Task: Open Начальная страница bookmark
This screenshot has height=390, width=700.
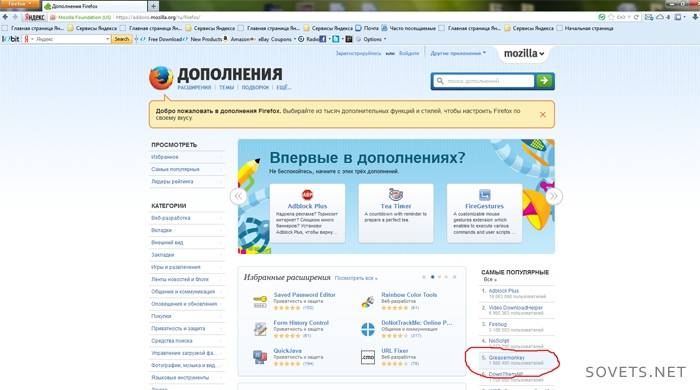Action: [x=585, y=28]
